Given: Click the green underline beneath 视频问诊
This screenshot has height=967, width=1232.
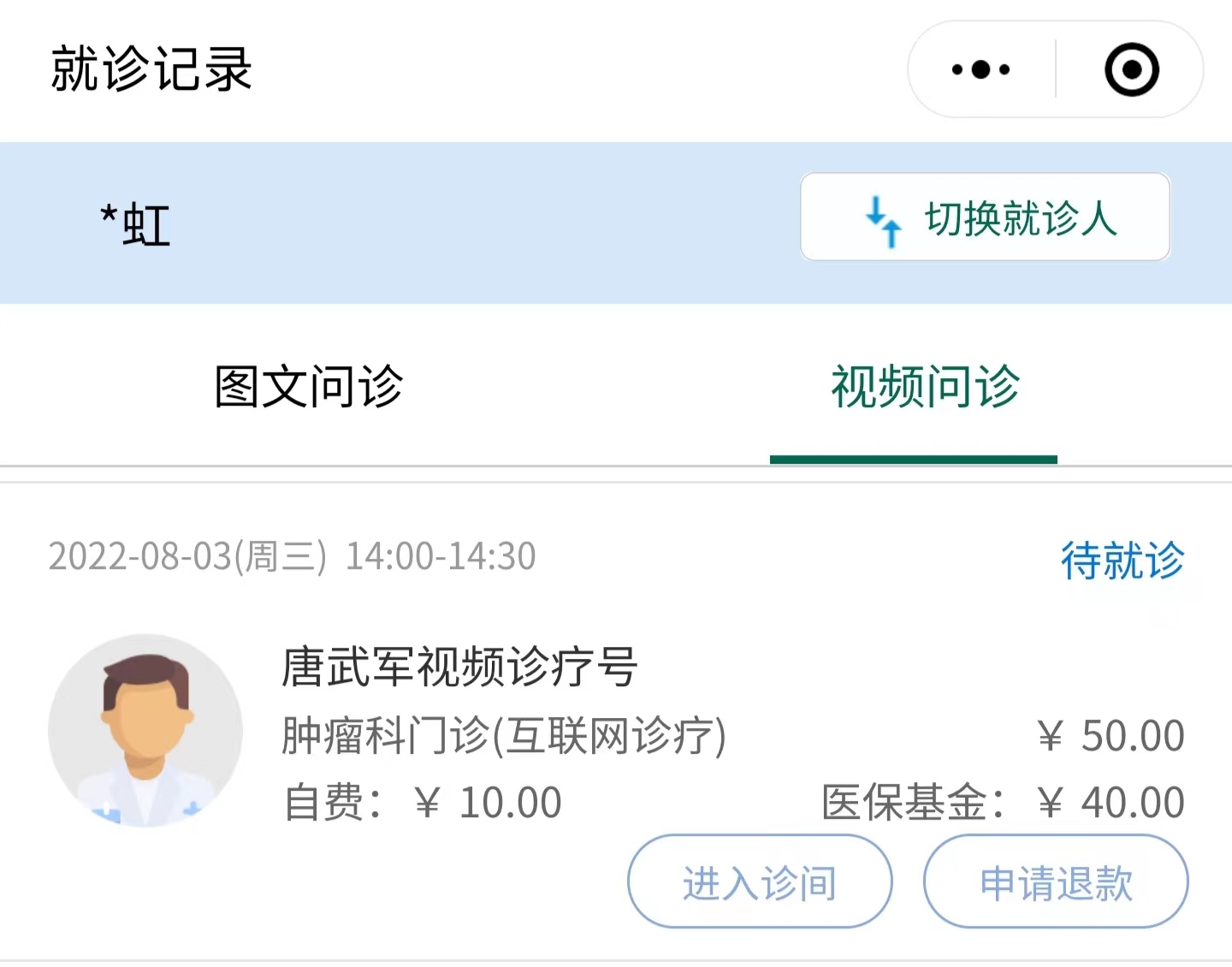Looking at the screenshot, I should 913,460.
